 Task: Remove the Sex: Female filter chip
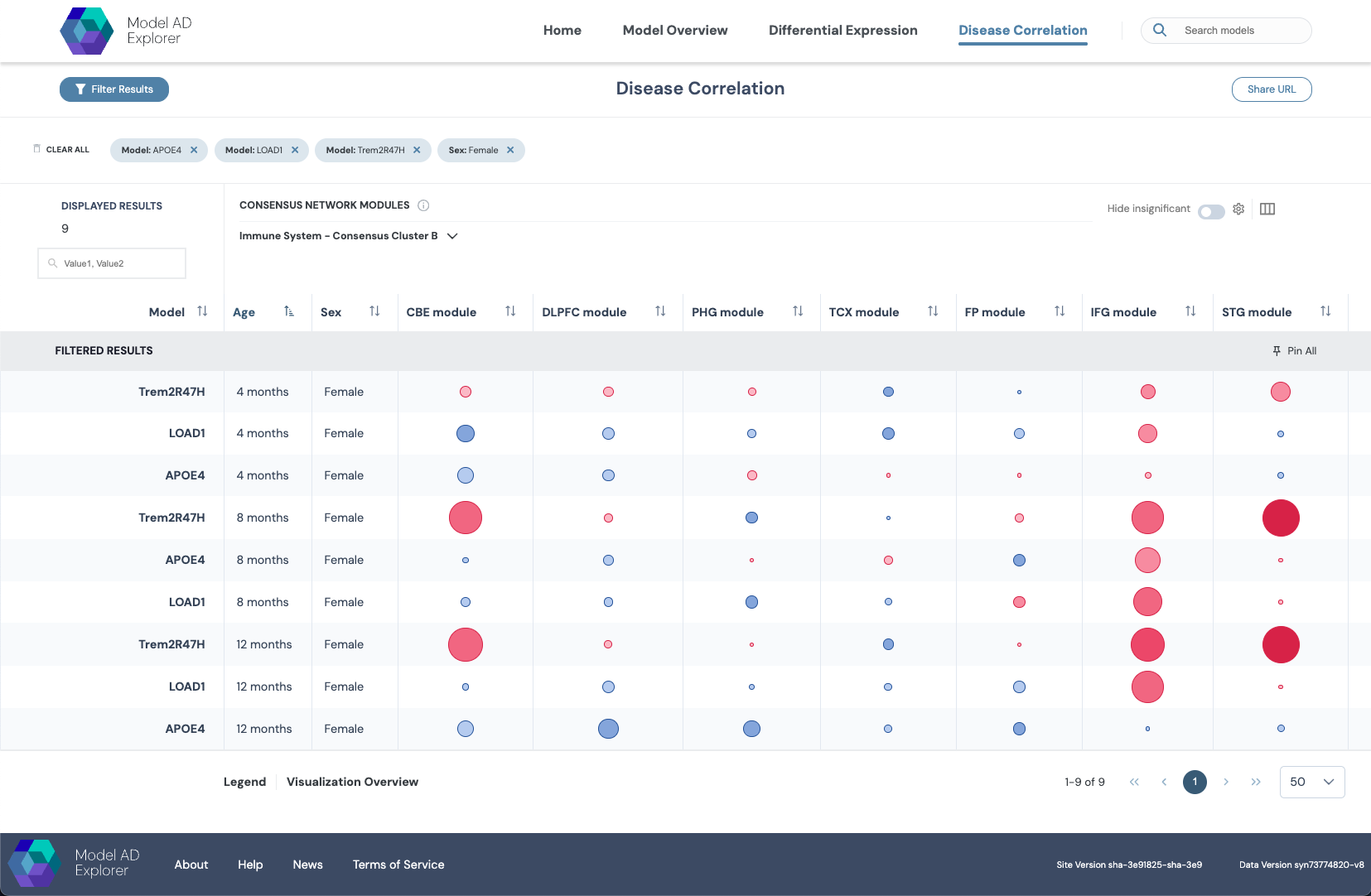coord(510,150)
